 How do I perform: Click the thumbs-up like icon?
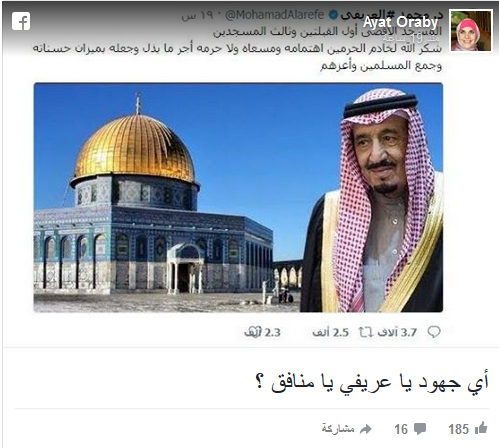click(481, 428)
